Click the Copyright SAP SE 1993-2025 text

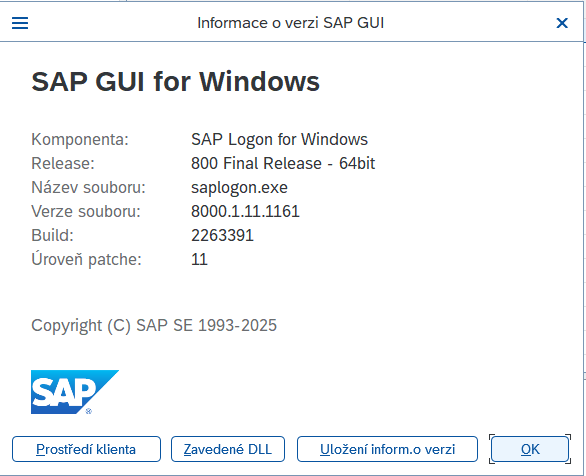pyautogui.click(x=154, y=325)
